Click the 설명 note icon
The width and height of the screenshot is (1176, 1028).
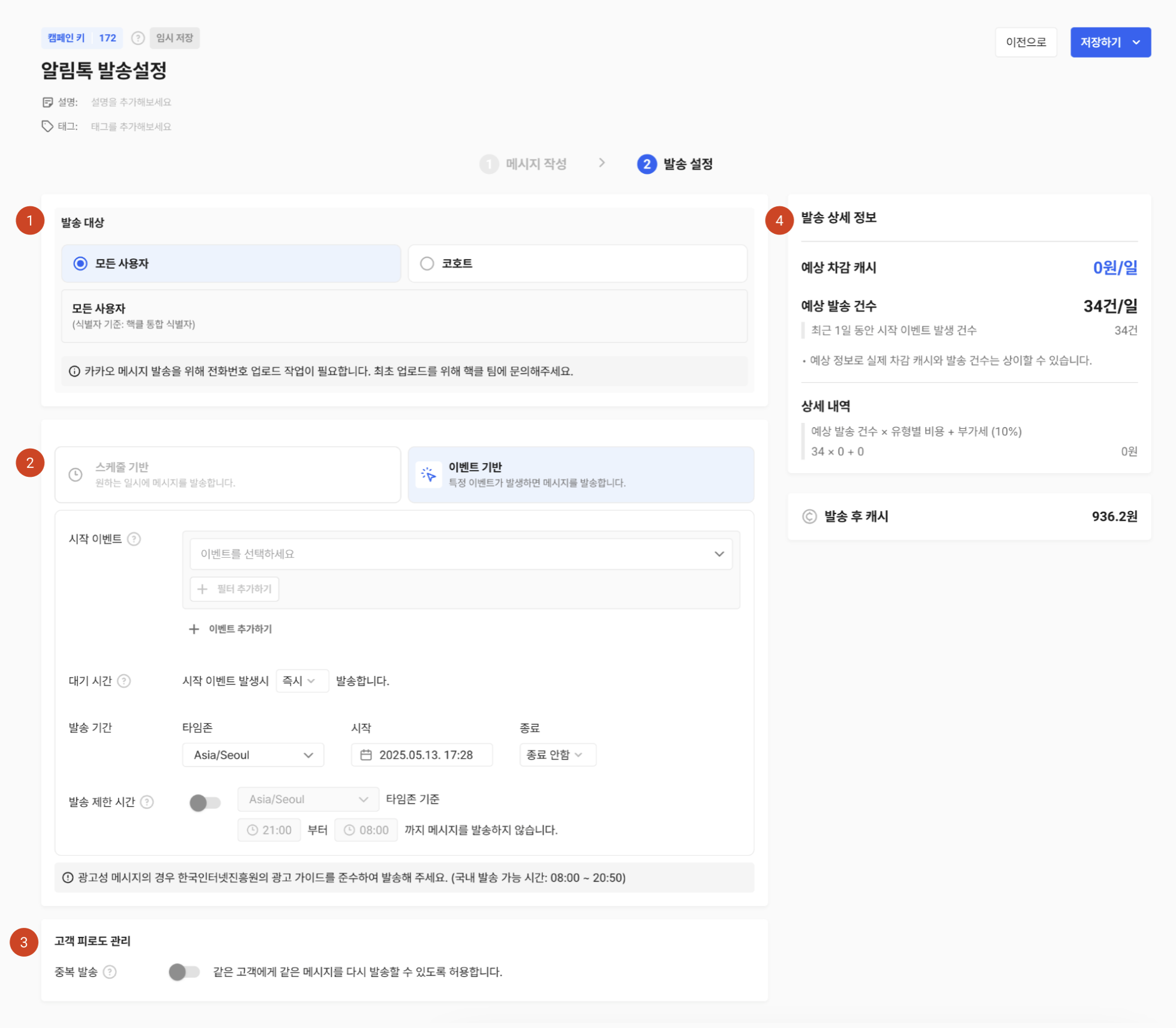[x=47, y=103]
